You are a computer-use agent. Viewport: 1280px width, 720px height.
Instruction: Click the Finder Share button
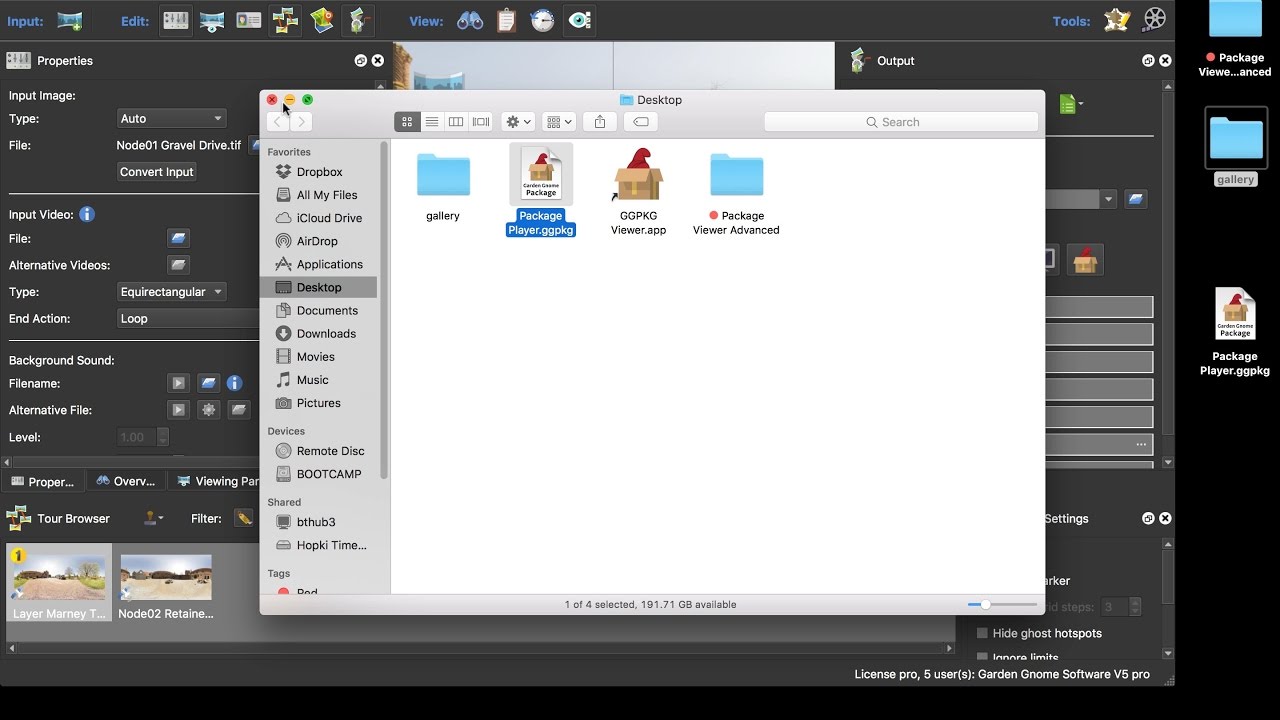tap(600, 122)
